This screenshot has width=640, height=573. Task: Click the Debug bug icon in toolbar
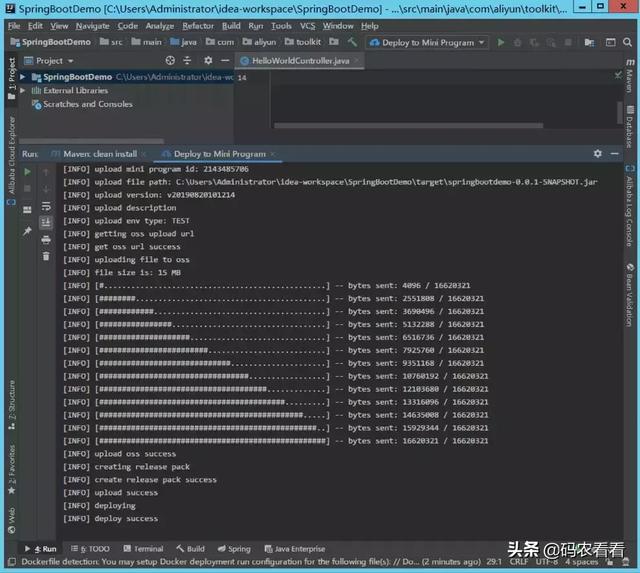(517, 42)
